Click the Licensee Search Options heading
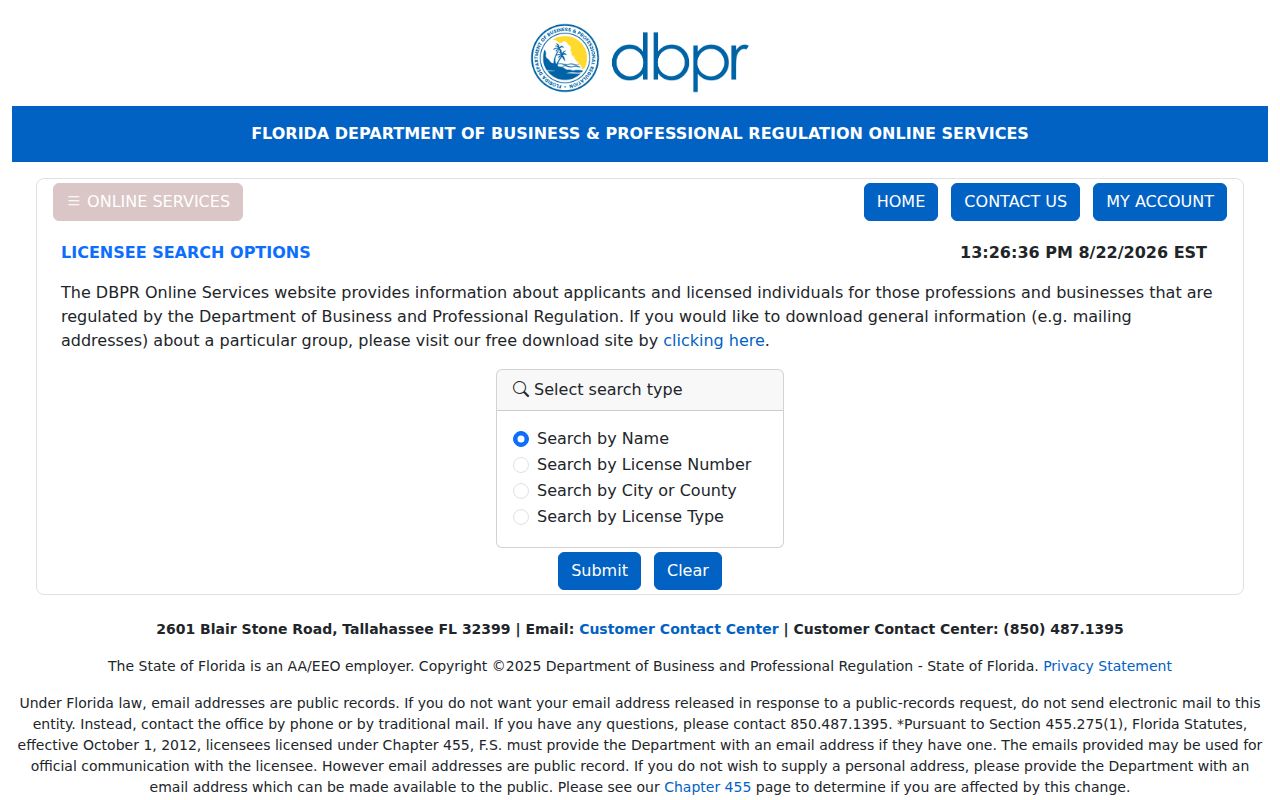The image size is (1280, 800). tap(186, 253)
